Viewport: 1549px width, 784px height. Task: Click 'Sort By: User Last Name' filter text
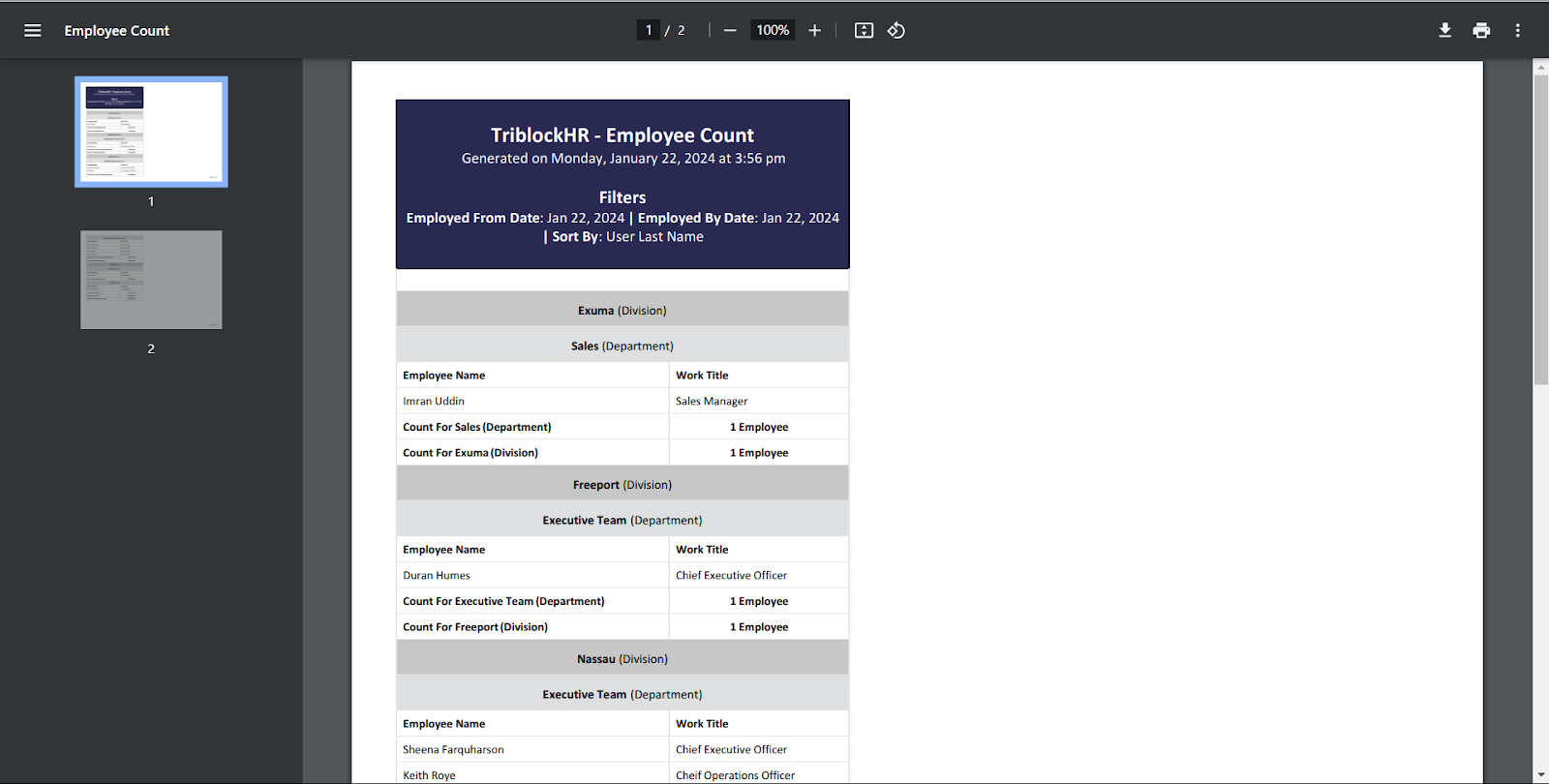[x=627, y=237]
